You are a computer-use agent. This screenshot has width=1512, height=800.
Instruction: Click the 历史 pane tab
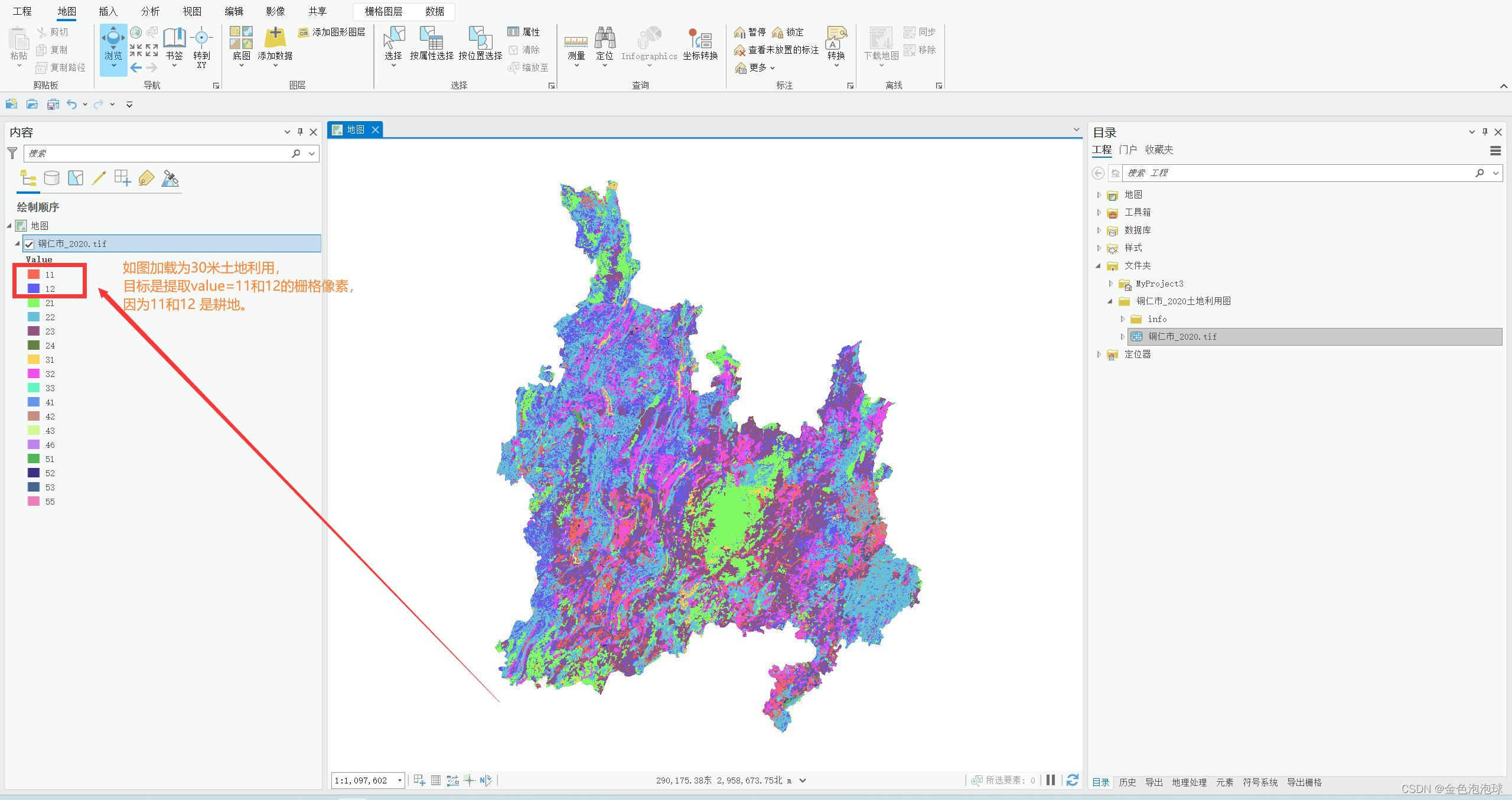coord(1127,782)
